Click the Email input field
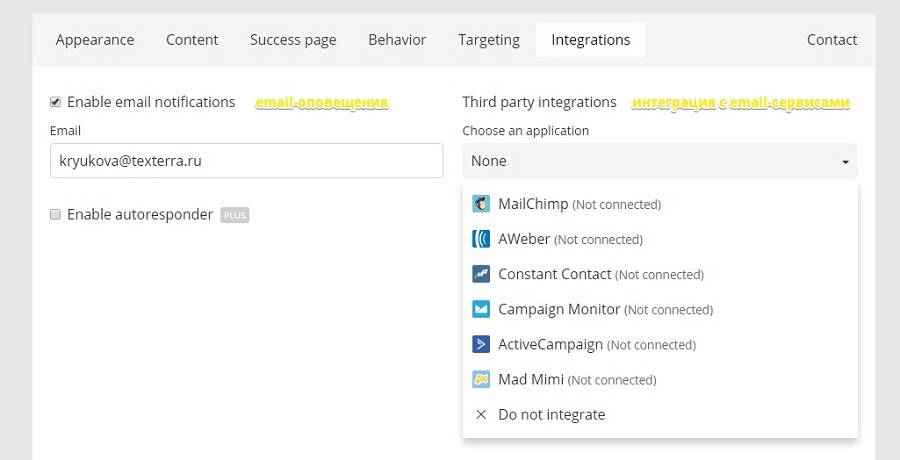 click(246, 160)
